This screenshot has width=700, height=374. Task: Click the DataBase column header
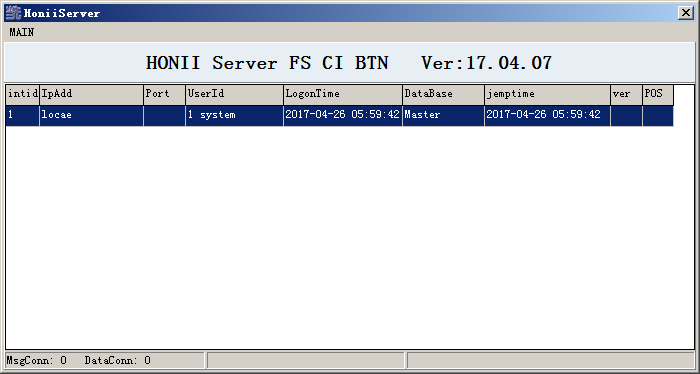pos(443,95)
